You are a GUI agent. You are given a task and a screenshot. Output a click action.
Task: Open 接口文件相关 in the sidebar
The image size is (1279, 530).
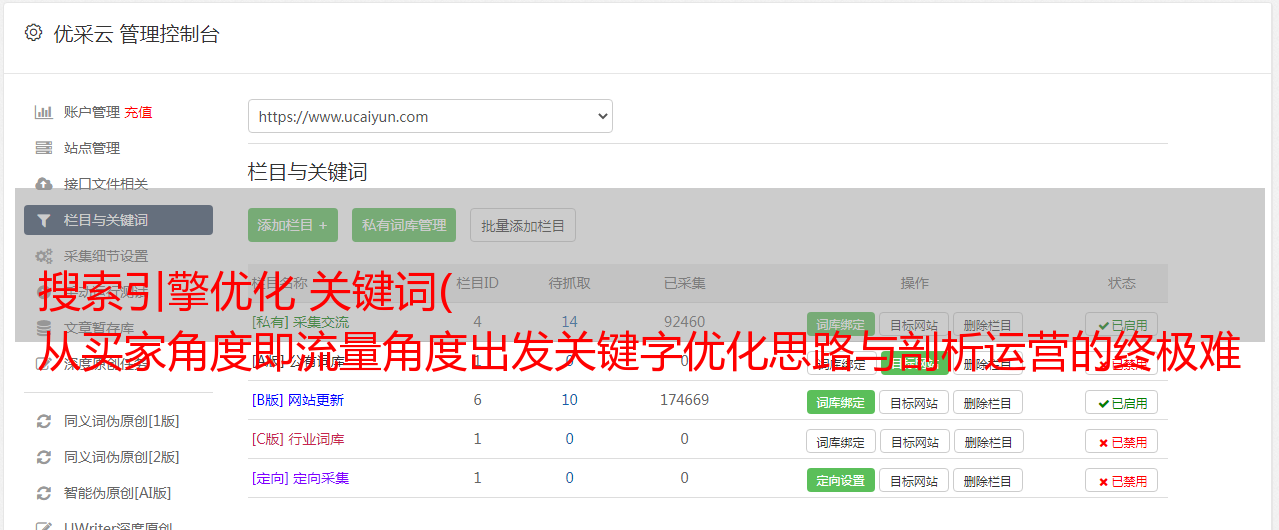coord(106,184)
